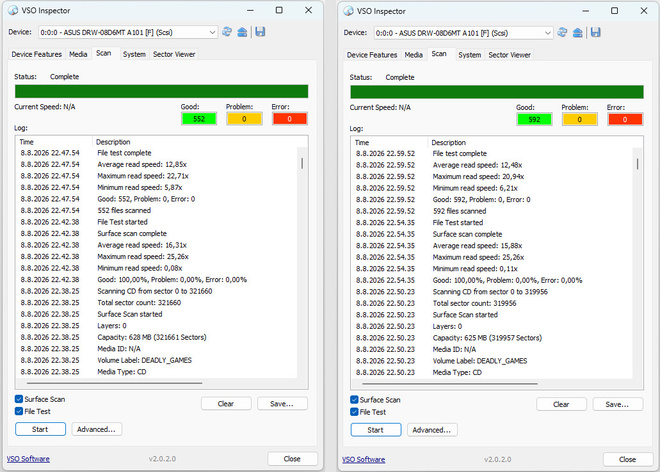
Task: Open Device dropdown in left window
Action: pyautogui.click(x=128, y=32)
